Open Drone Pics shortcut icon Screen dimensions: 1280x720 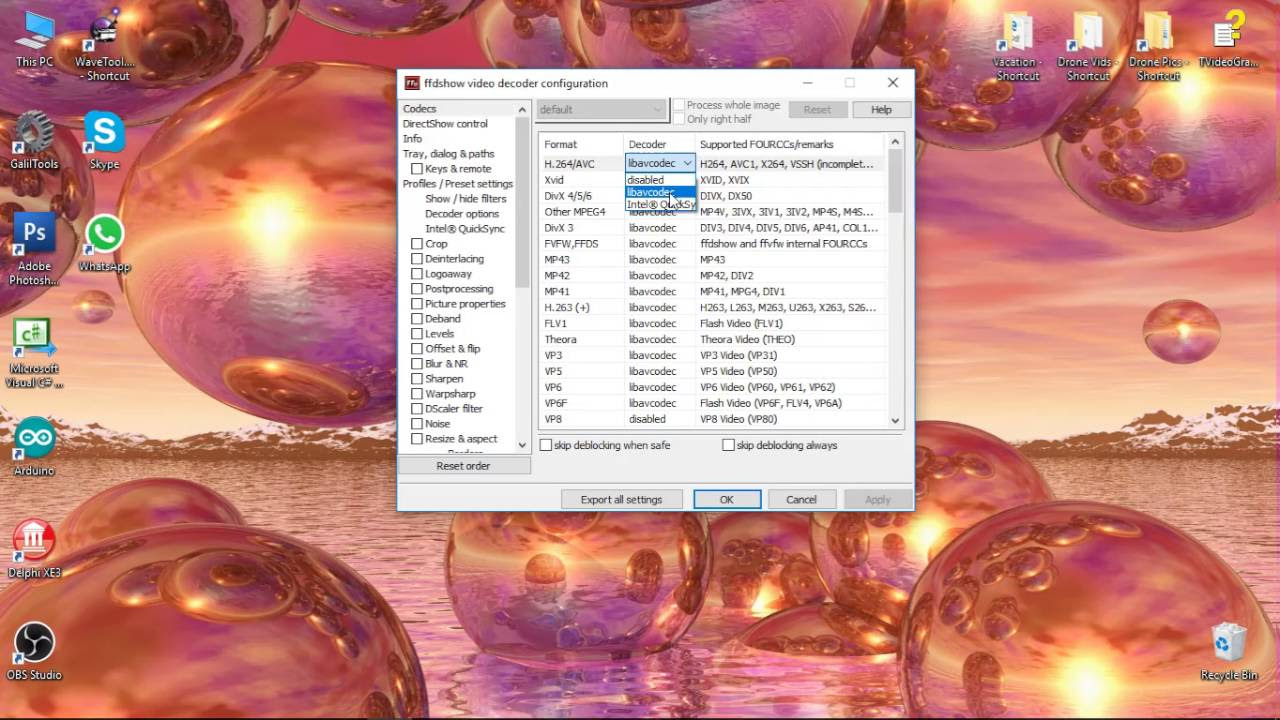(1158, 48)
